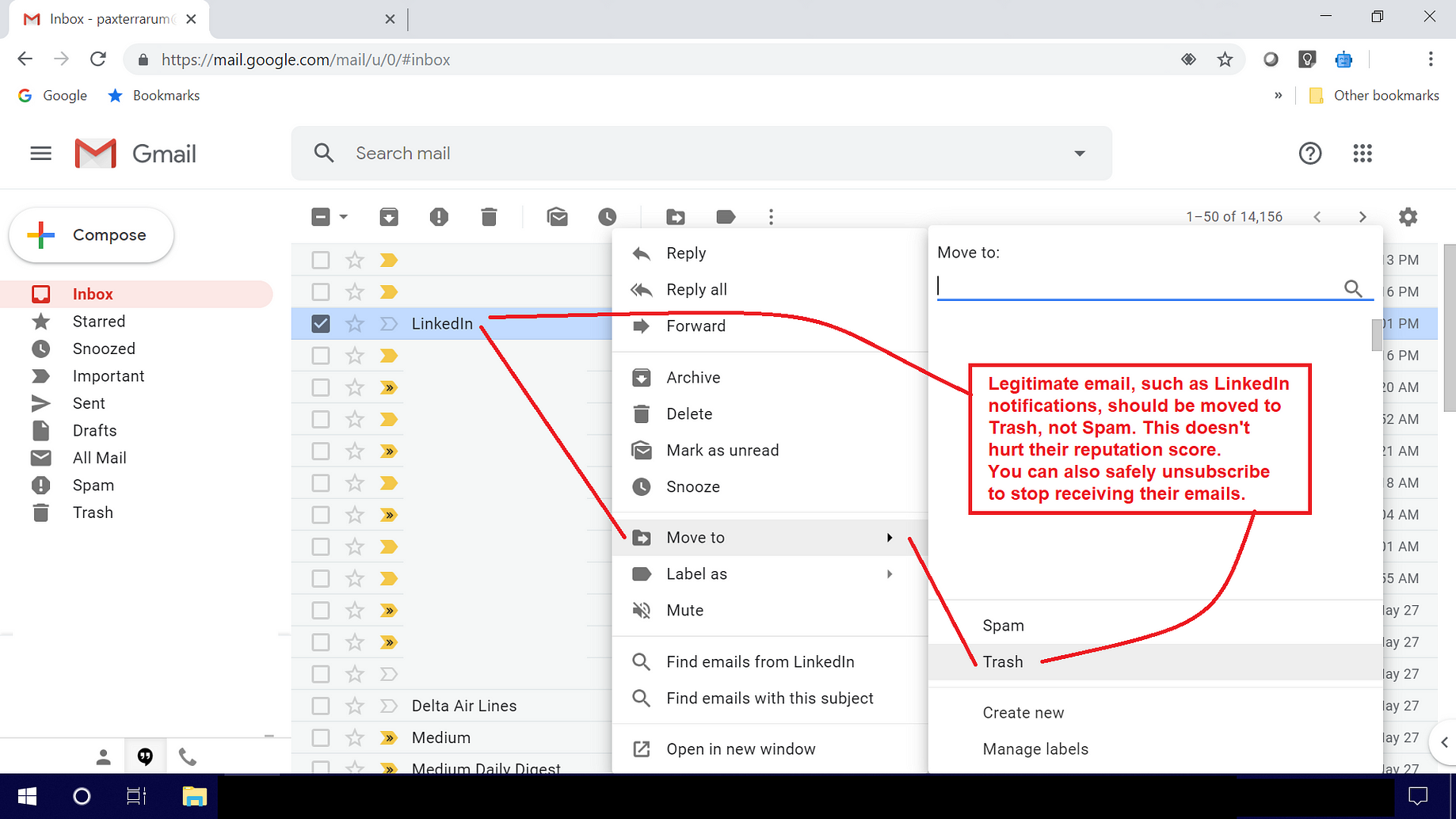
Task: Open Gmail Help question mark
Action: pos(1310,154)
